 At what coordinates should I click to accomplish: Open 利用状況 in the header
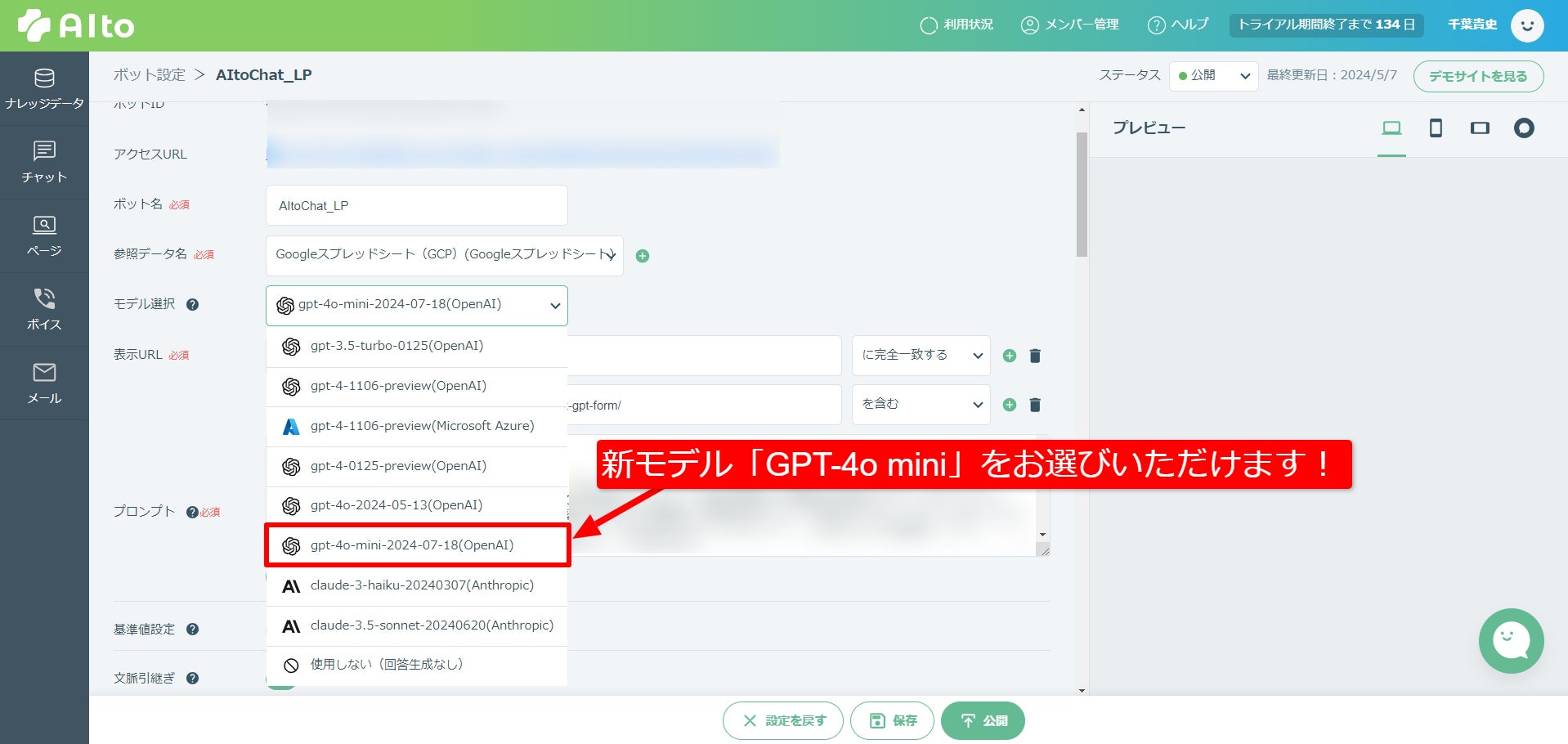click(956, 25)
